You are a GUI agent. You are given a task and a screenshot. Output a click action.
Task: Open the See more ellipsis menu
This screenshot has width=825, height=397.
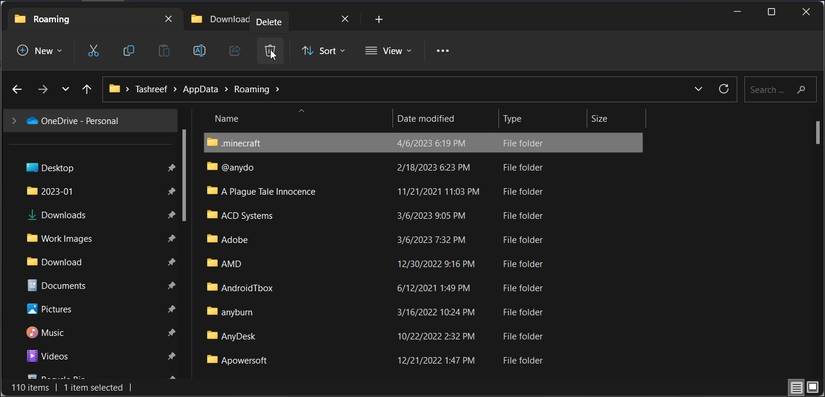point(442,51)
